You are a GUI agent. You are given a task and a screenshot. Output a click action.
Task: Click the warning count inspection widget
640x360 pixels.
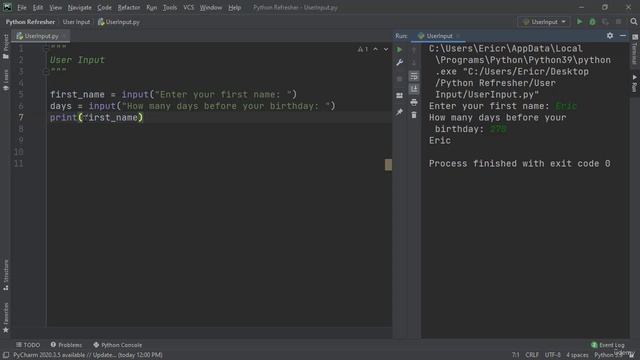363,49
